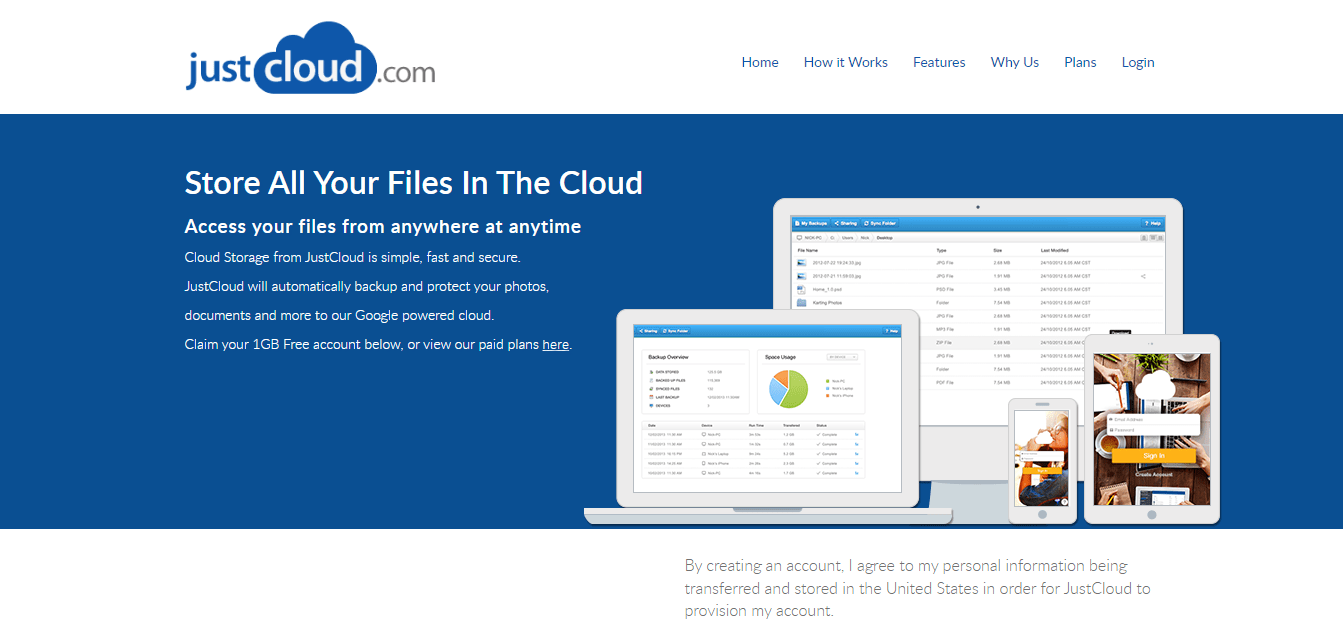Navigate to the Features section
1343x642 pixels.
pos(939,62)
